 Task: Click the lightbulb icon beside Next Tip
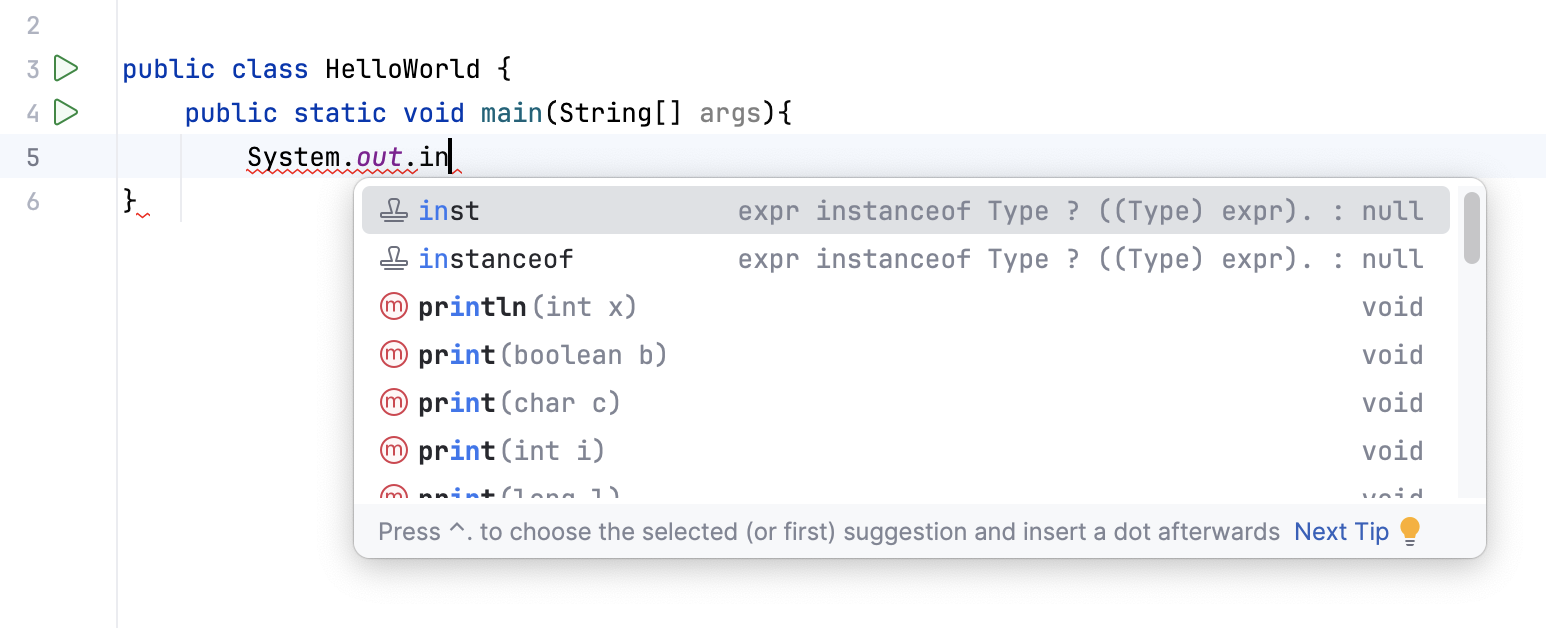[1411, 531]
